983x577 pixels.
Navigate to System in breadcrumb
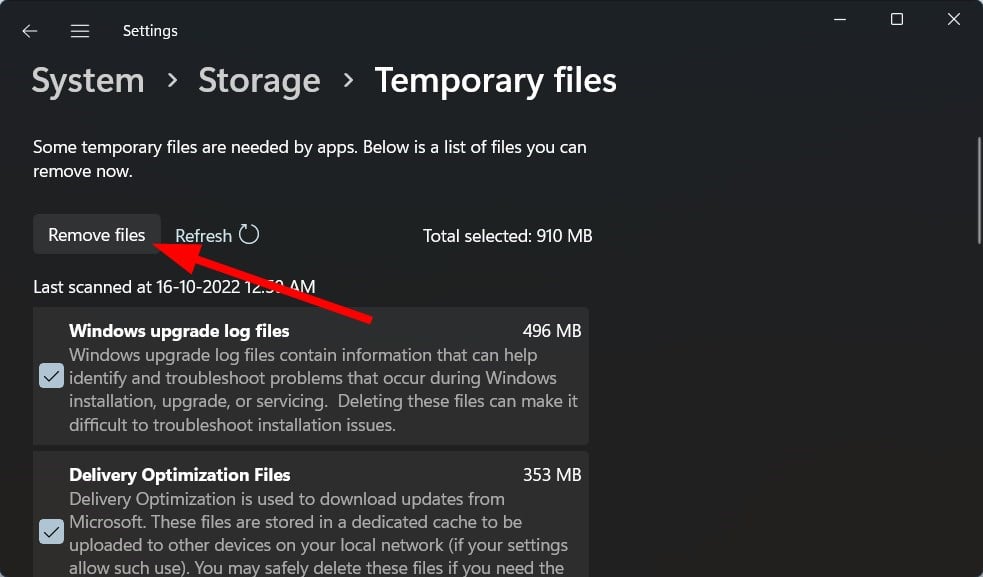88,81
